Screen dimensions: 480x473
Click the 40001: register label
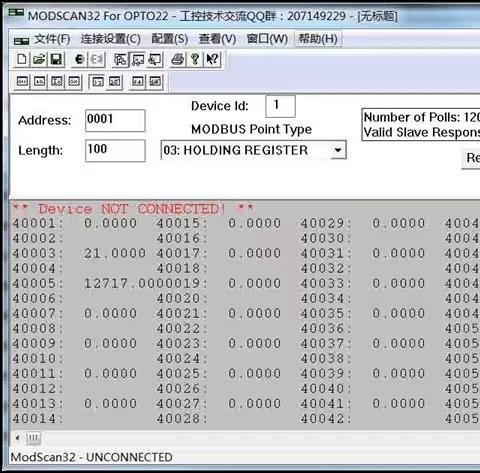pyautogui.click(x=38, y=223)
